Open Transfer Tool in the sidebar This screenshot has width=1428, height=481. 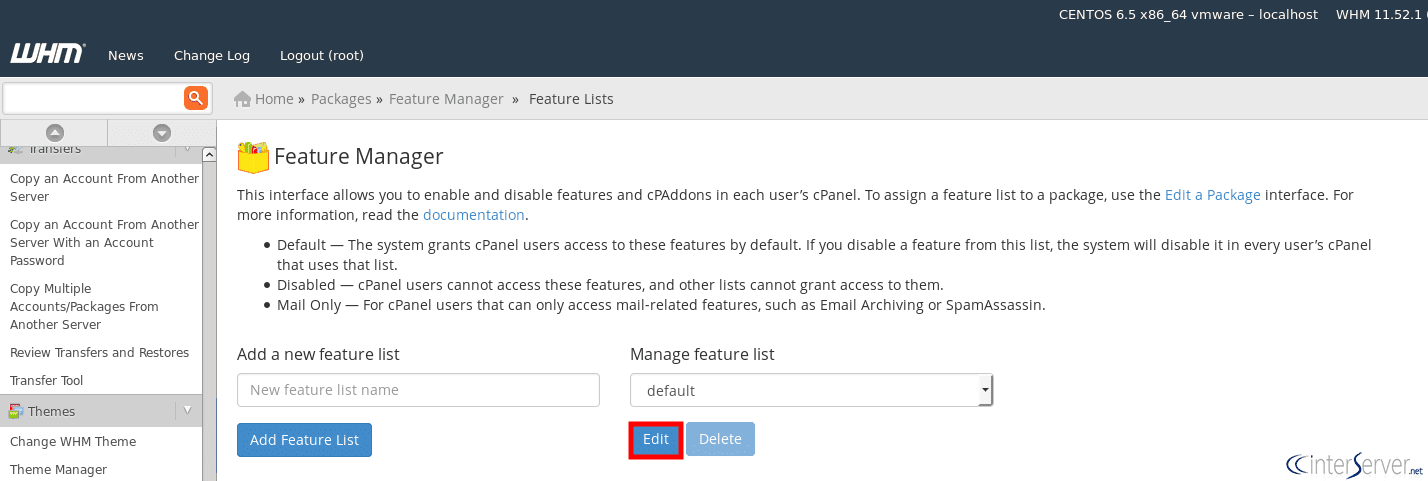click(x=47, y=380)
